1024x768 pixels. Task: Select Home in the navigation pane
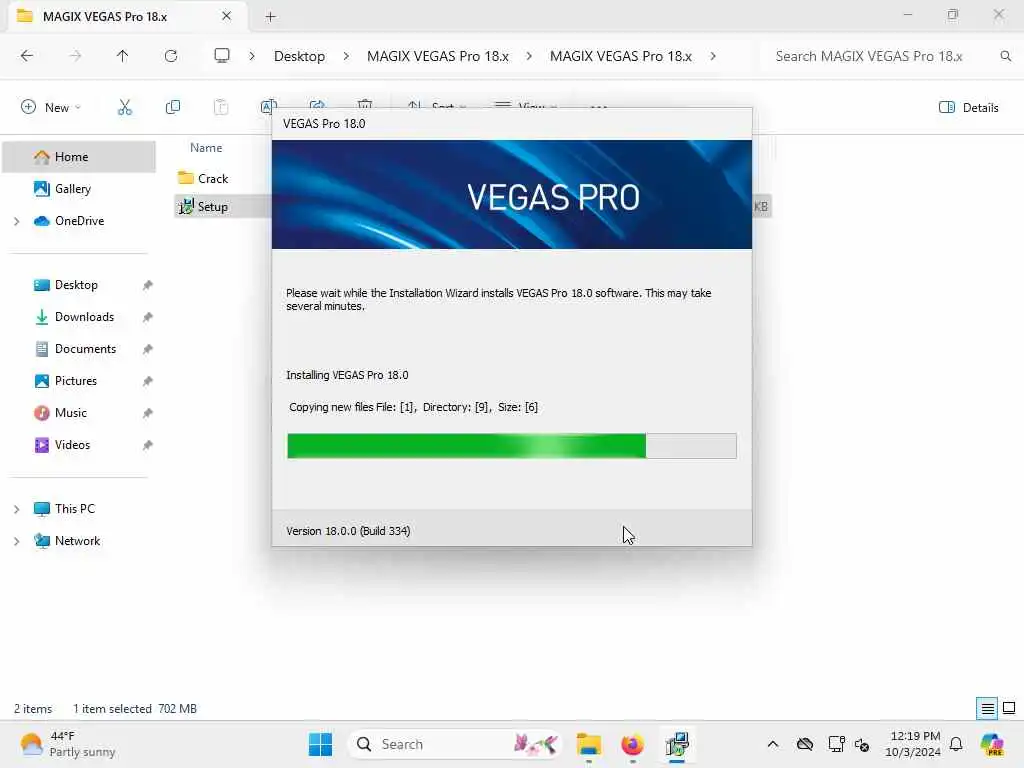[79, 157]
